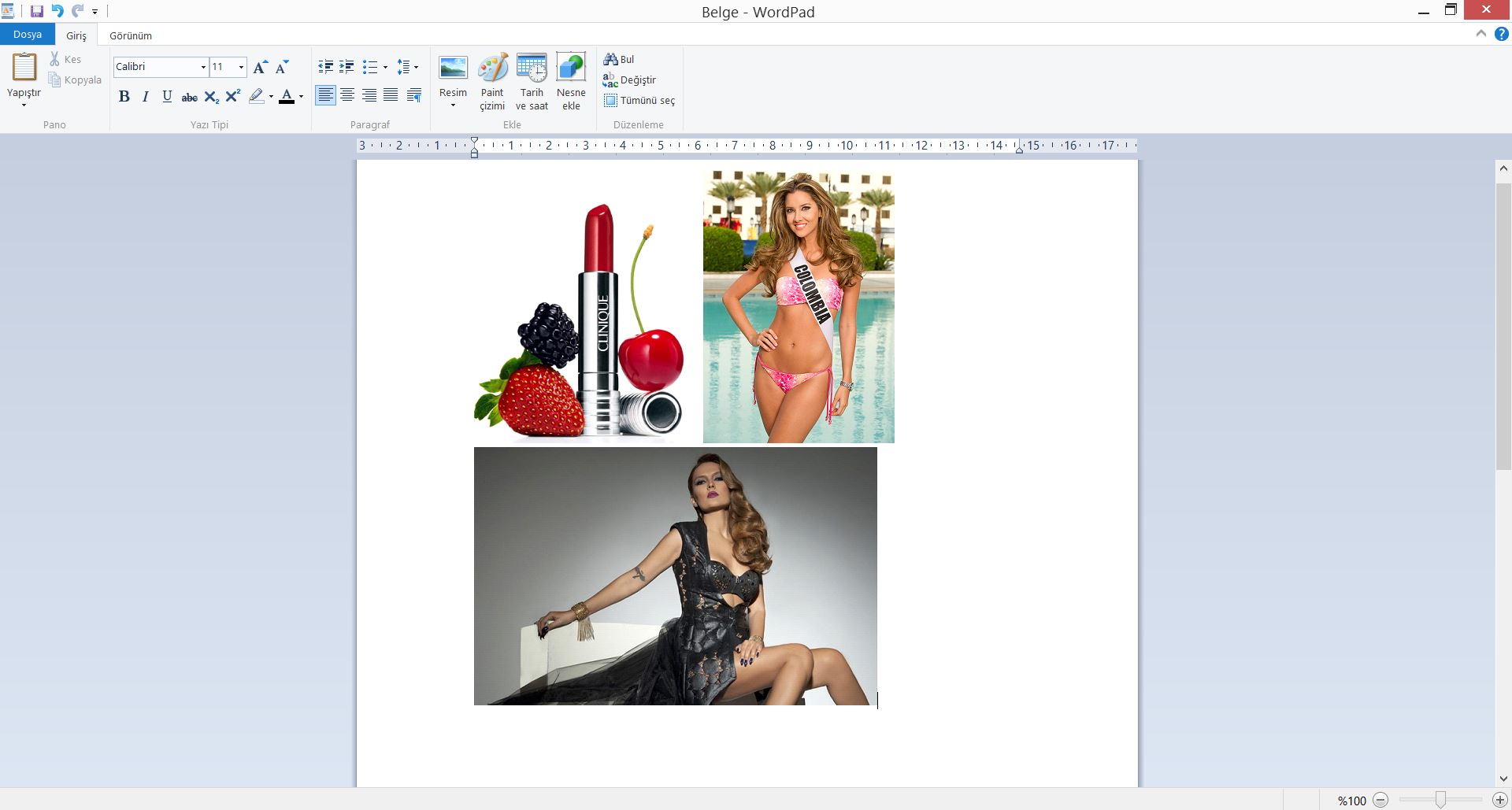Open the Calibri font family dropdown
The image size is (1512, 810).
[203, 67]
